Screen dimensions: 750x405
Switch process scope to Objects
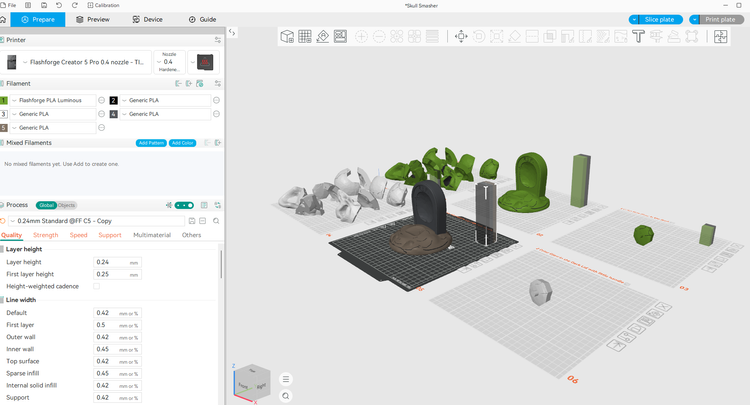pos(66,205)
